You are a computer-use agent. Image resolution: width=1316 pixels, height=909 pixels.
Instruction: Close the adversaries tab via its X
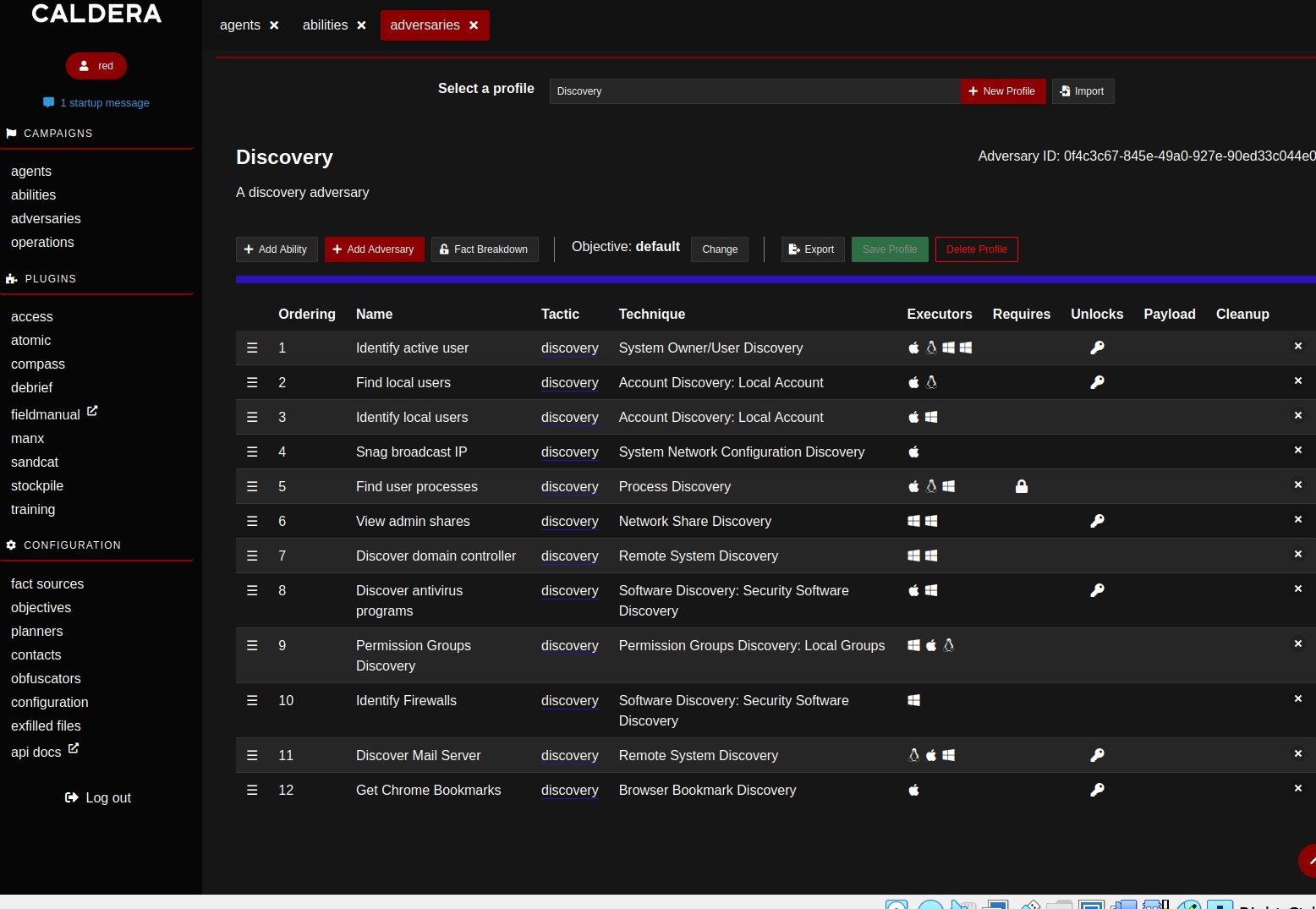click(474, 25)
